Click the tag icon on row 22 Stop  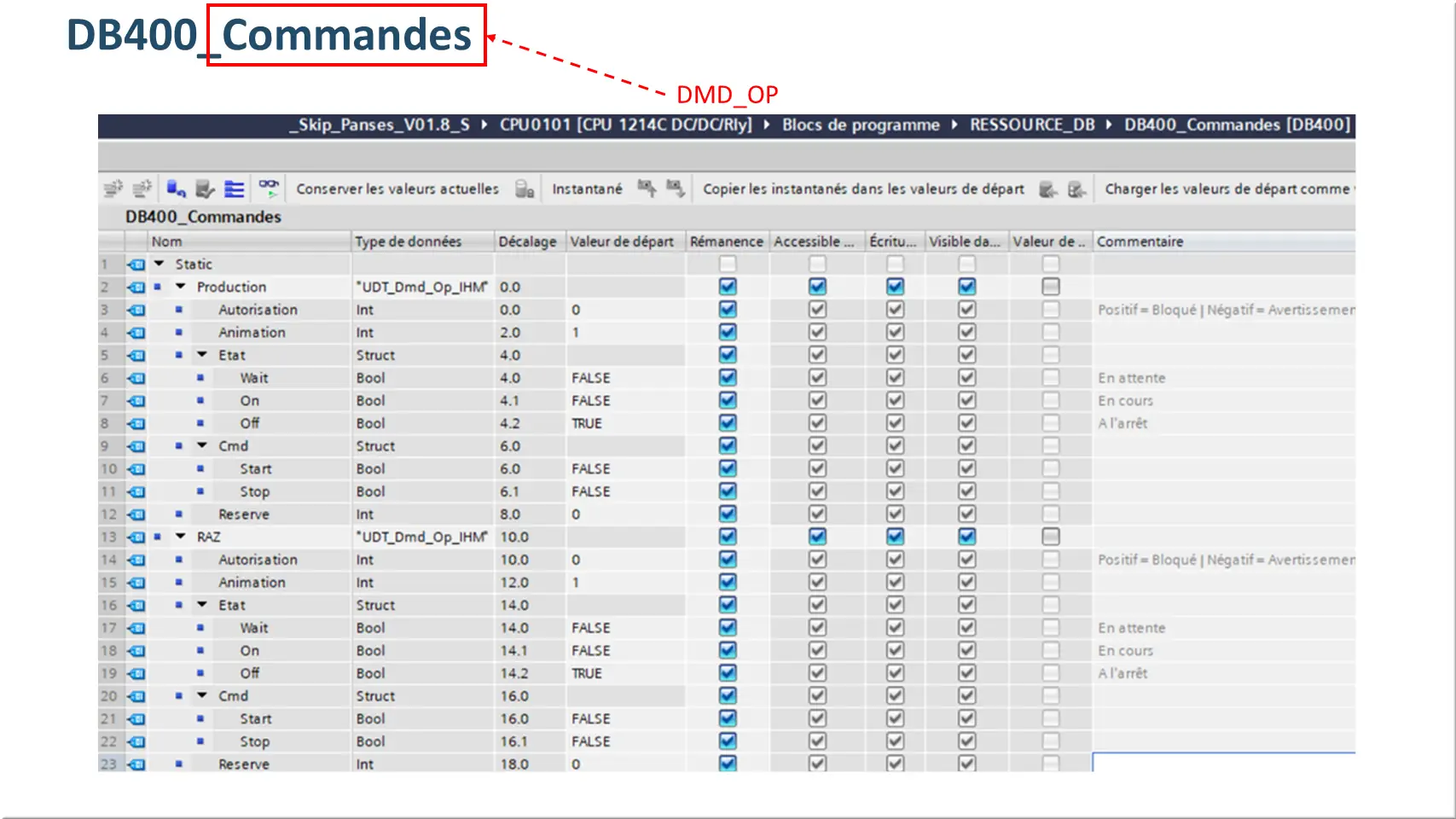pyautogui.click(x=136, y=742)
